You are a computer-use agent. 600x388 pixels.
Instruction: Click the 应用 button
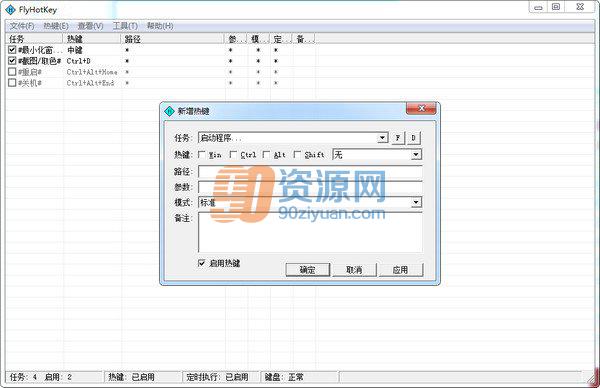point(401,270)
